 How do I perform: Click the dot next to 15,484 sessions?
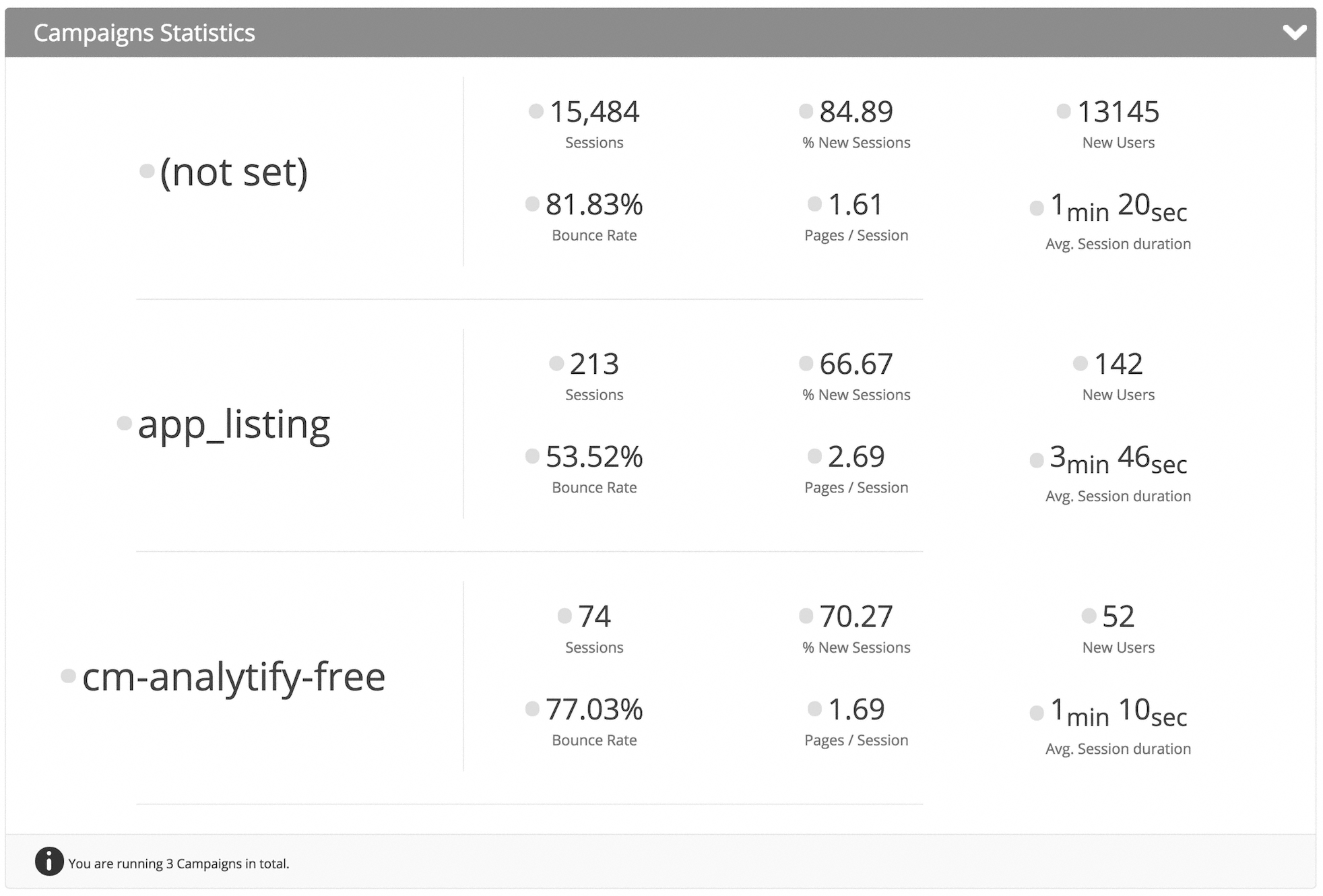click(536, 111)
